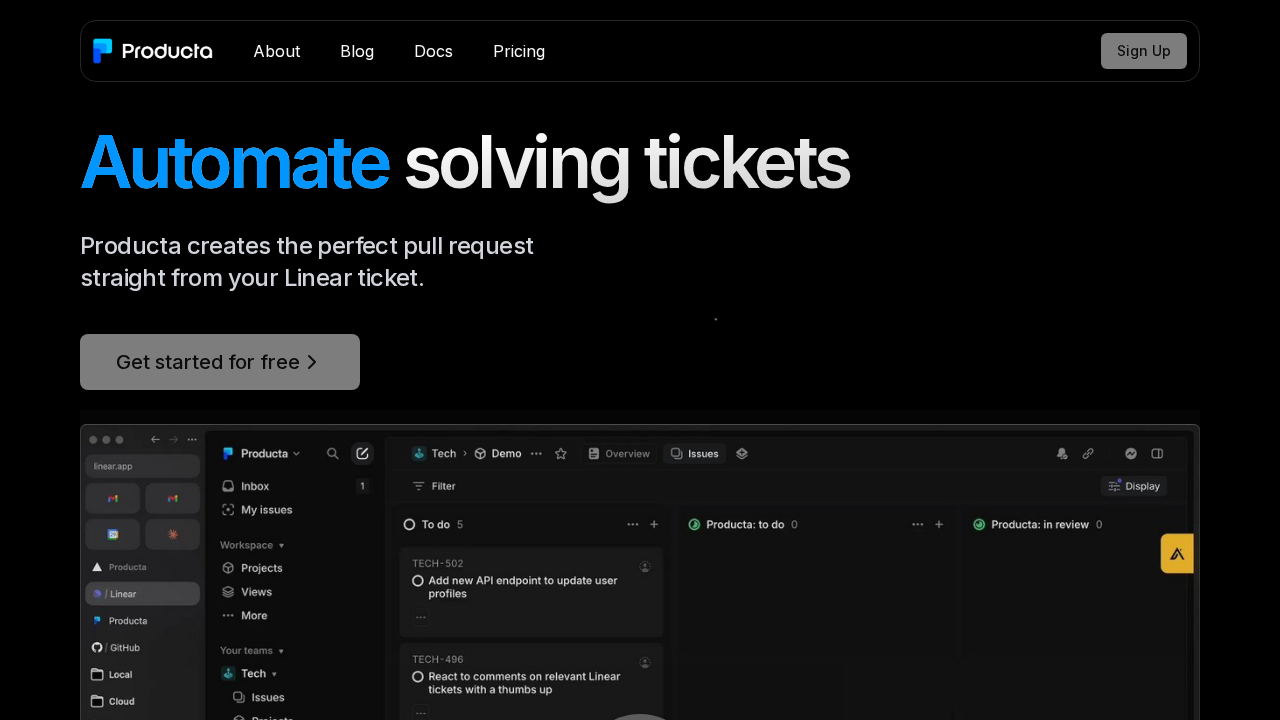Viewport: 1280px width, 720px height.
Task: Click Get started for free
Action: tap(219, 362)
